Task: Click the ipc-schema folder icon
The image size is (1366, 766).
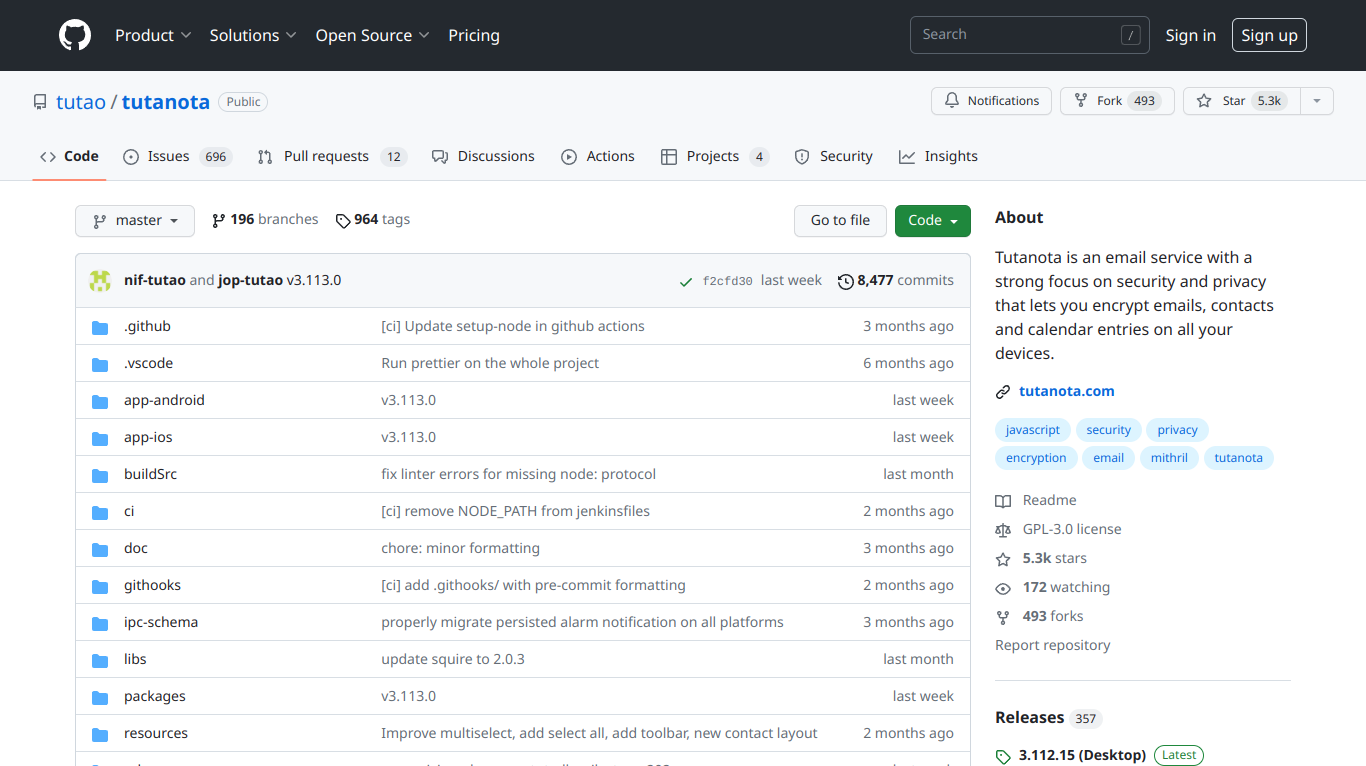Action: (100, 623)
